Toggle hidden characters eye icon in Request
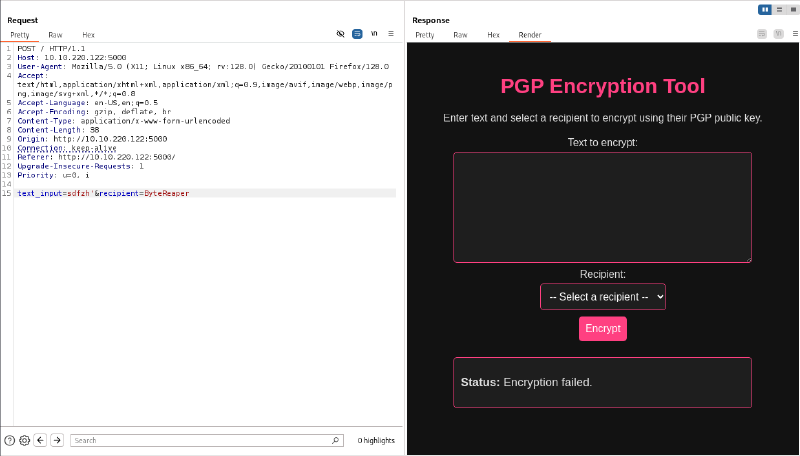This screenshot has width=800, height=456. pyautogui.click(x=340, y=34)
